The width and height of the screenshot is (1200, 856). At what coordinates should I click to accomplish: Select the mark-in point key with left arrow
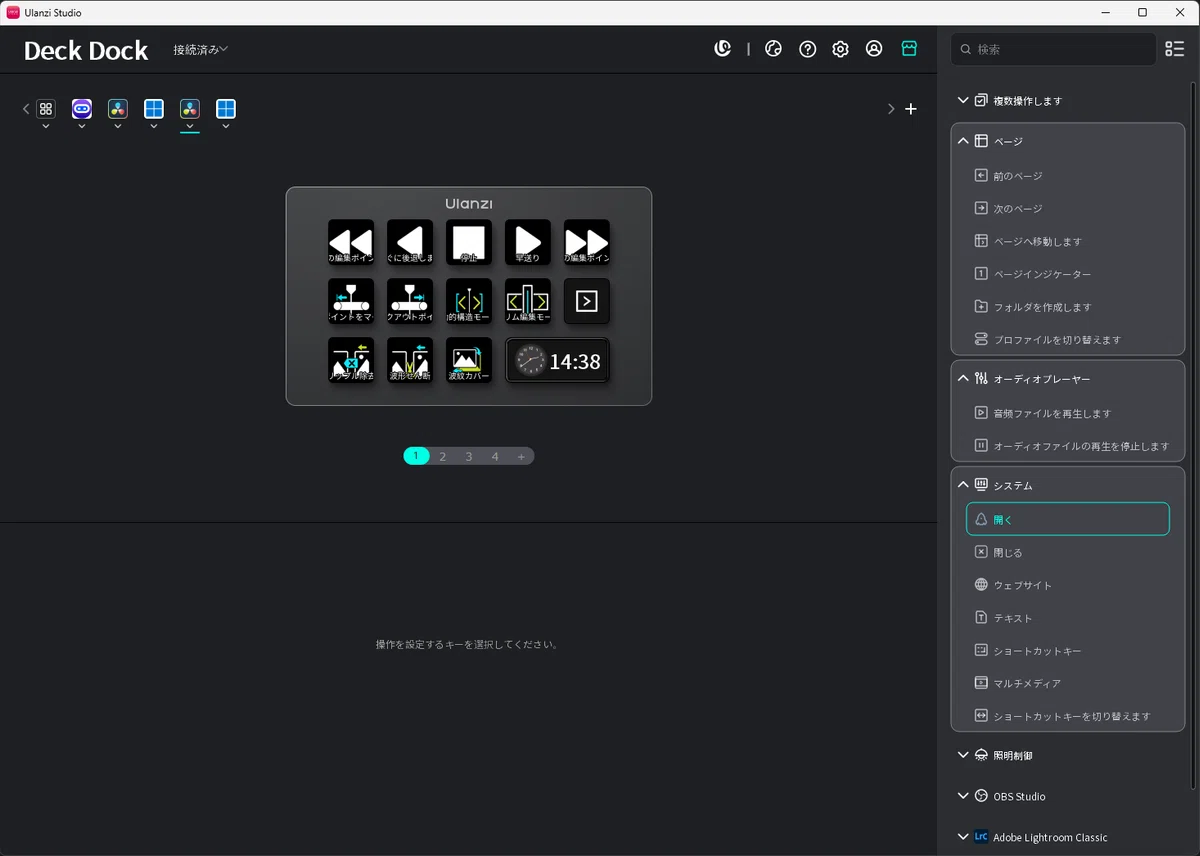pyautogui.click(x=351, y=301)
